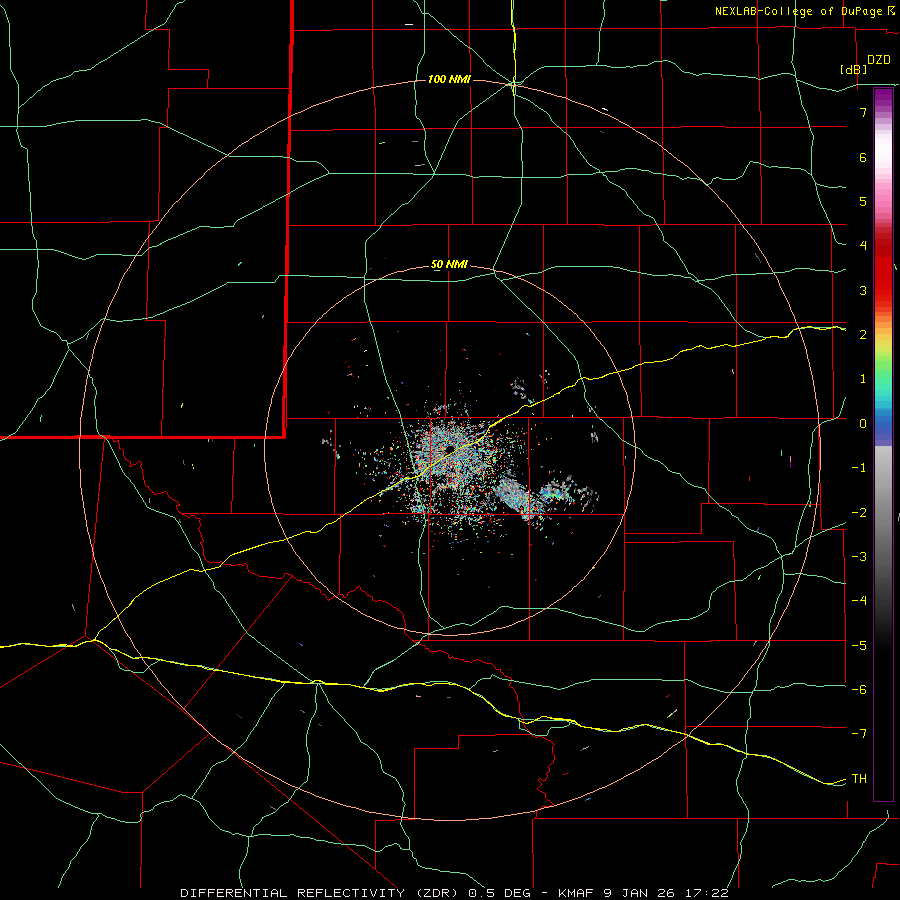Screen dimensions: 900x900
Task: Click the 2 value on the color scale
Action: coord(863,335)
